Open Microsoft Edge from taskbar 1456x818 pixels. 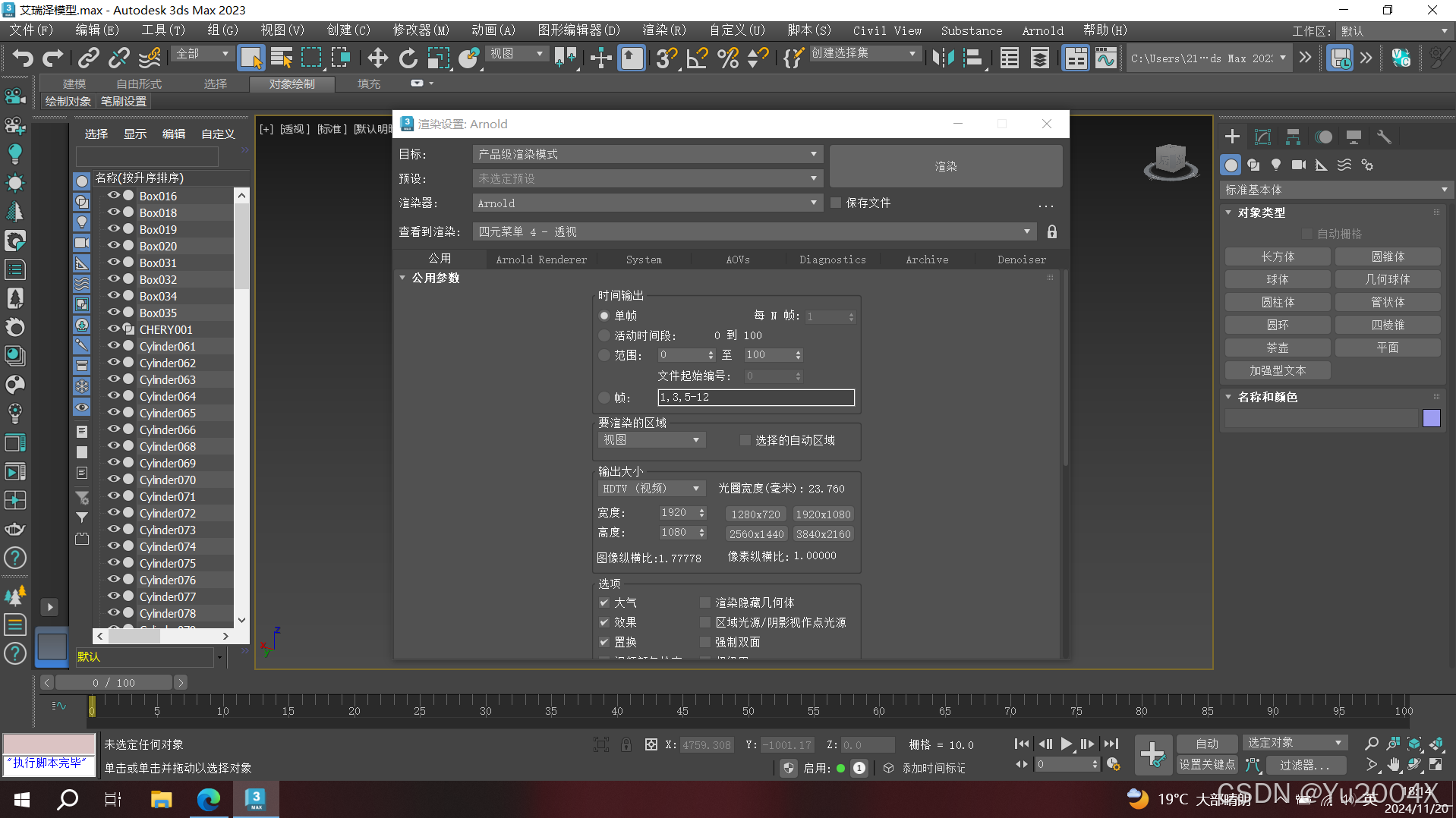click(x=208, y=799)
